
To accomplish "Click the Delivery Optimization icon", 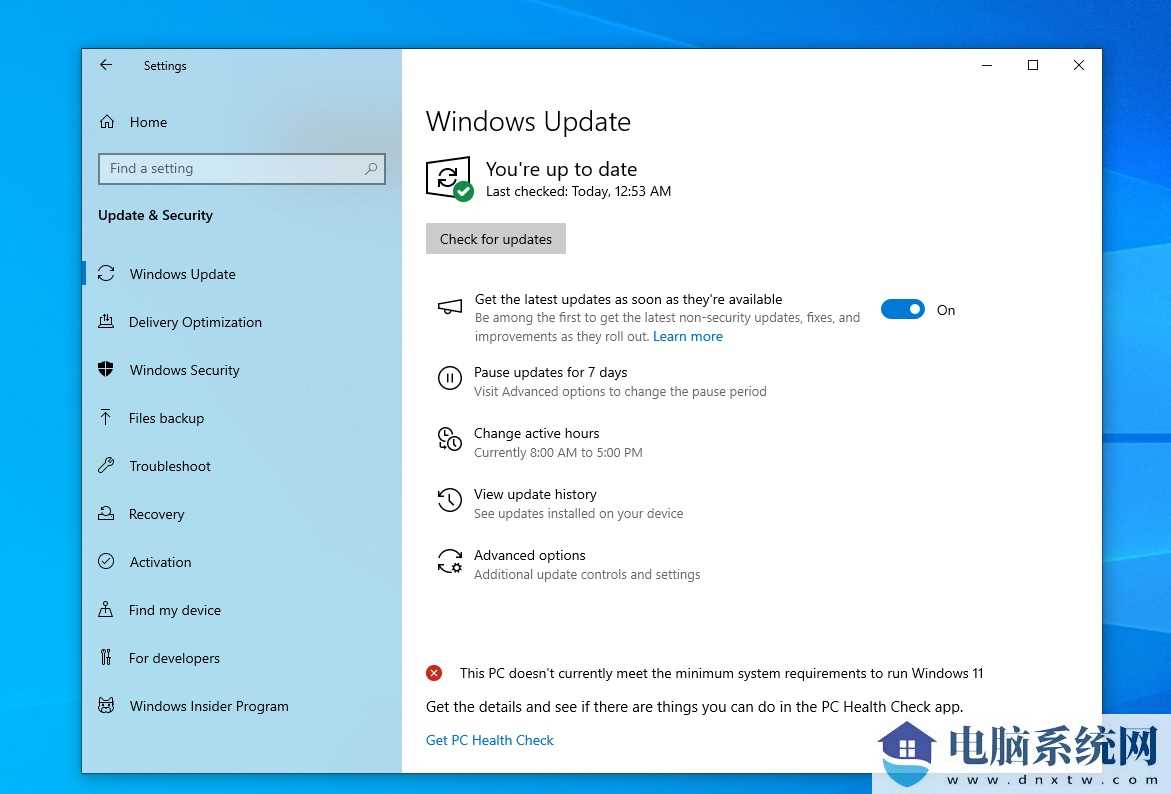I will tap(106, 321).
